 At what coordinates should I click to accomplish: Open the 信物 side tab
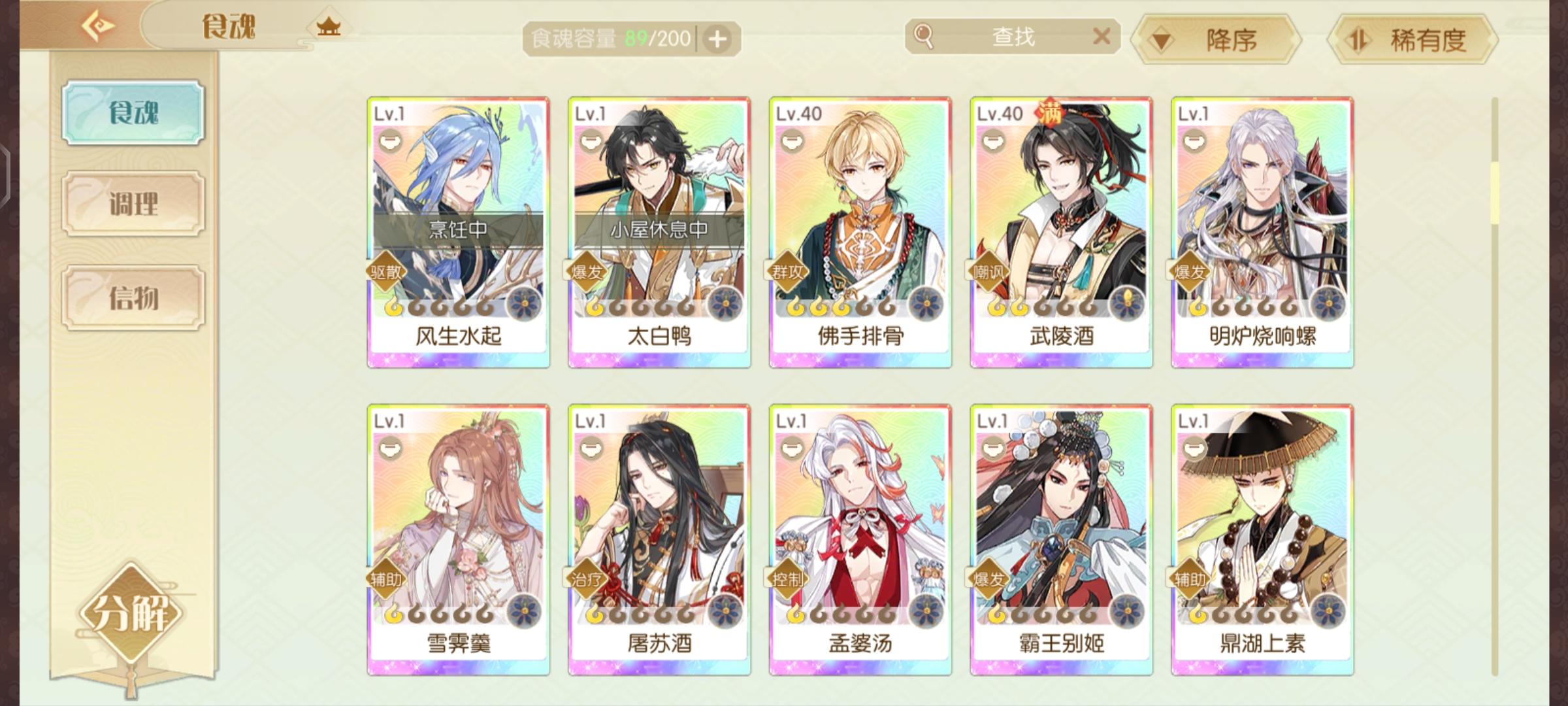tap(133, 298)
